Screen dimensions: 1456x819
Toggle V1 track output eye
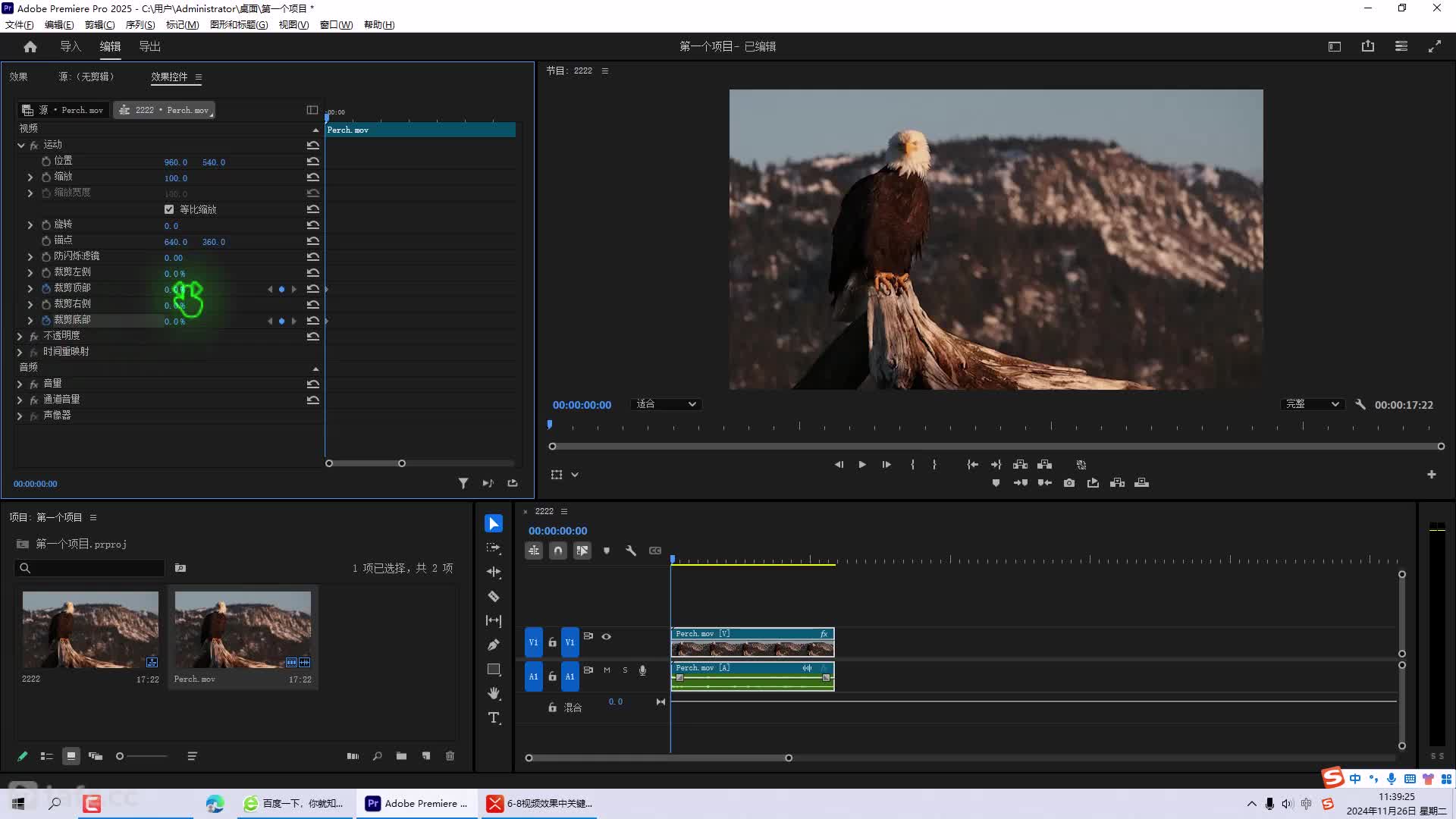[607, 637]
